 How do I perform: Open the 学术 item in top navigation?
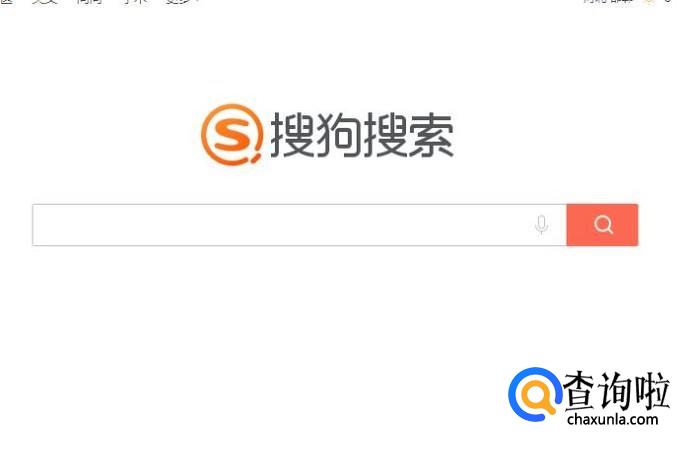(135, 2)
